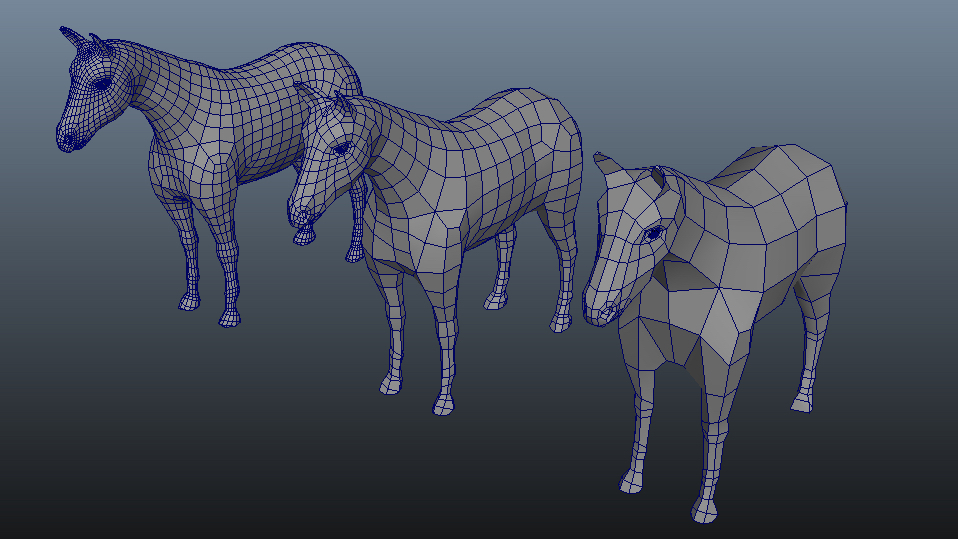The width and height of the screenshot is (958, 539).
Task: Pick the left ear of the low-poly horse
Action: (606, 163)
